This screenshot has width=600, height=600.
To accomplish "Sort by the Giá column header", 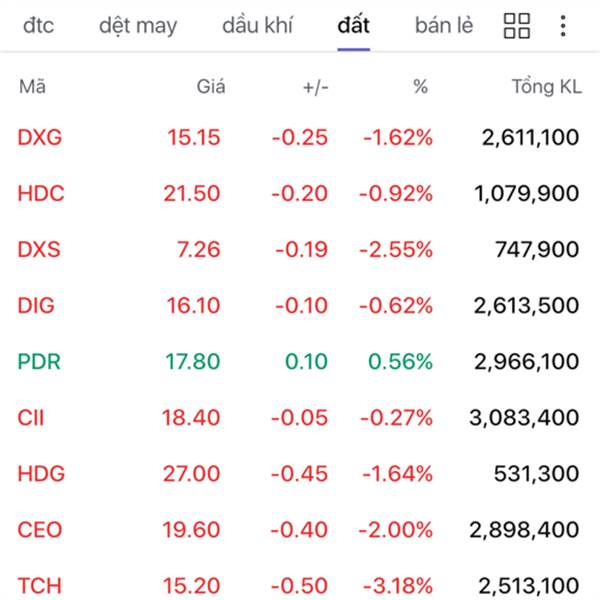I will (210, 87).
